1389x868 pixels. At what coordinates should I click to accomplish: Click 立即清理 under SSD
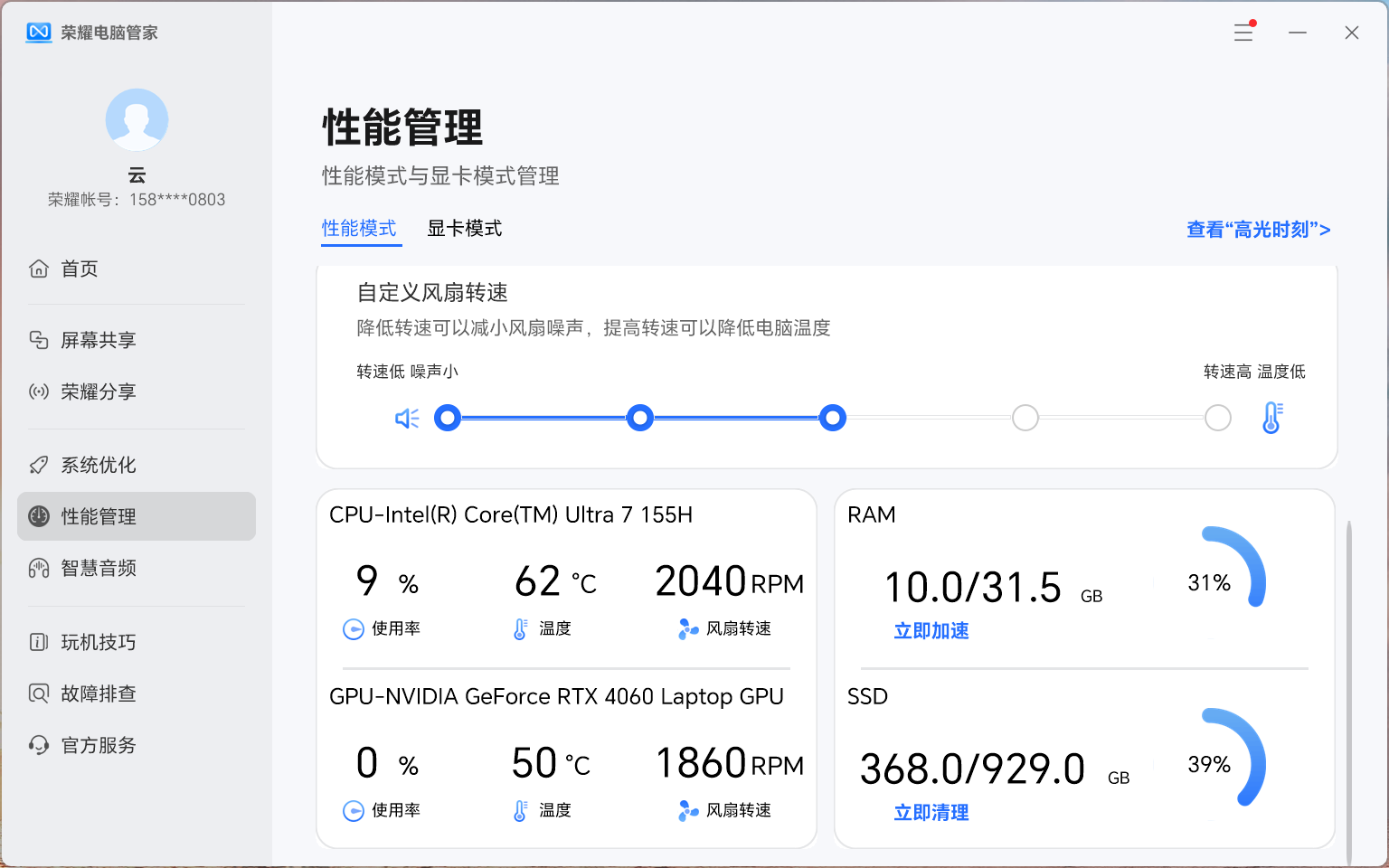tap(931, 813)
